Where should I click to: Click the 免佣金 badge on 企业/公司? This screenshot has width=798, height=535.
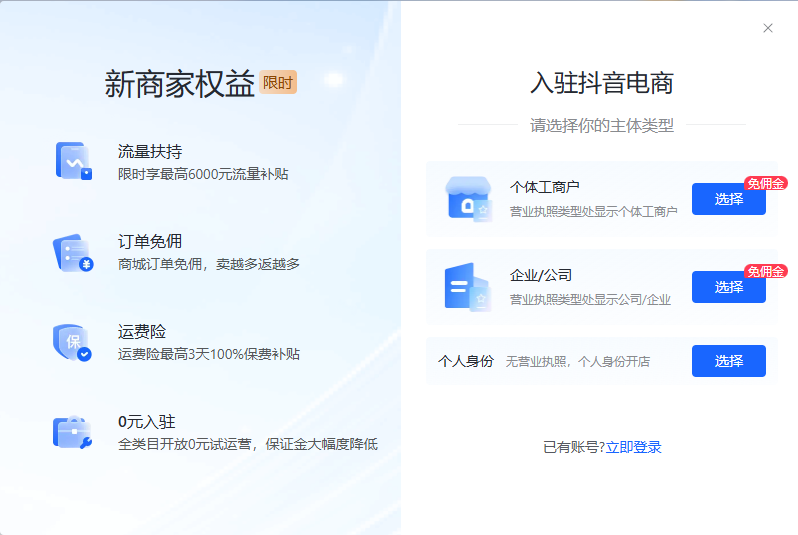[765, 271]
